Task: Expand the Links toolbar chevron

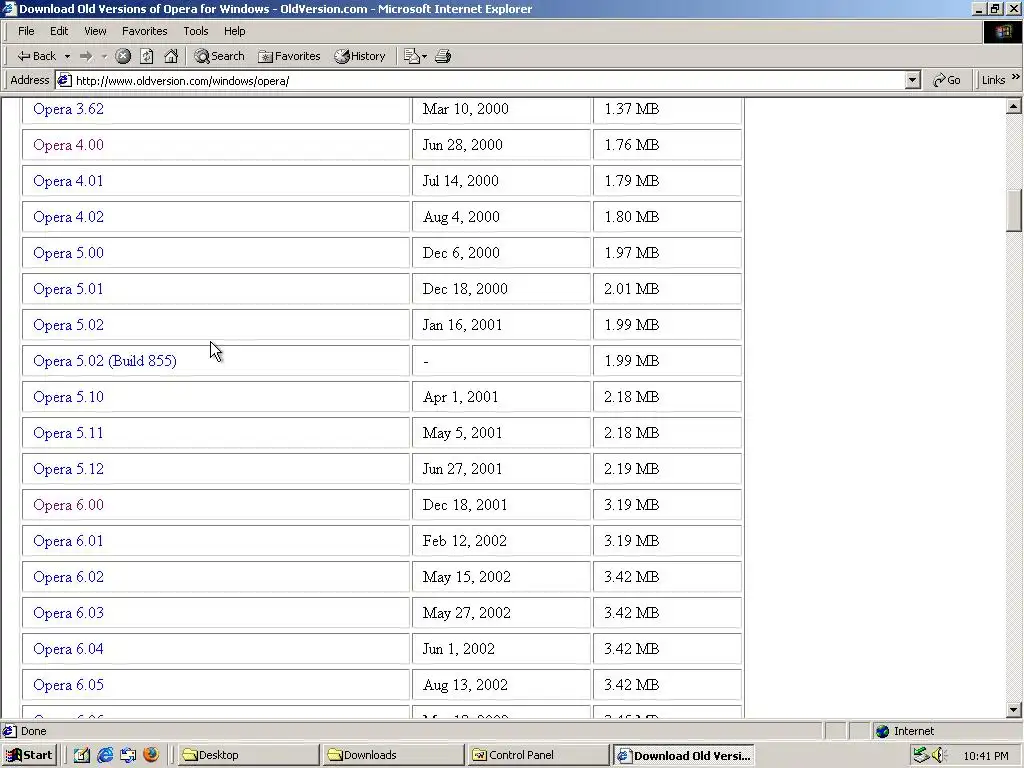Action: (1016, 77)
